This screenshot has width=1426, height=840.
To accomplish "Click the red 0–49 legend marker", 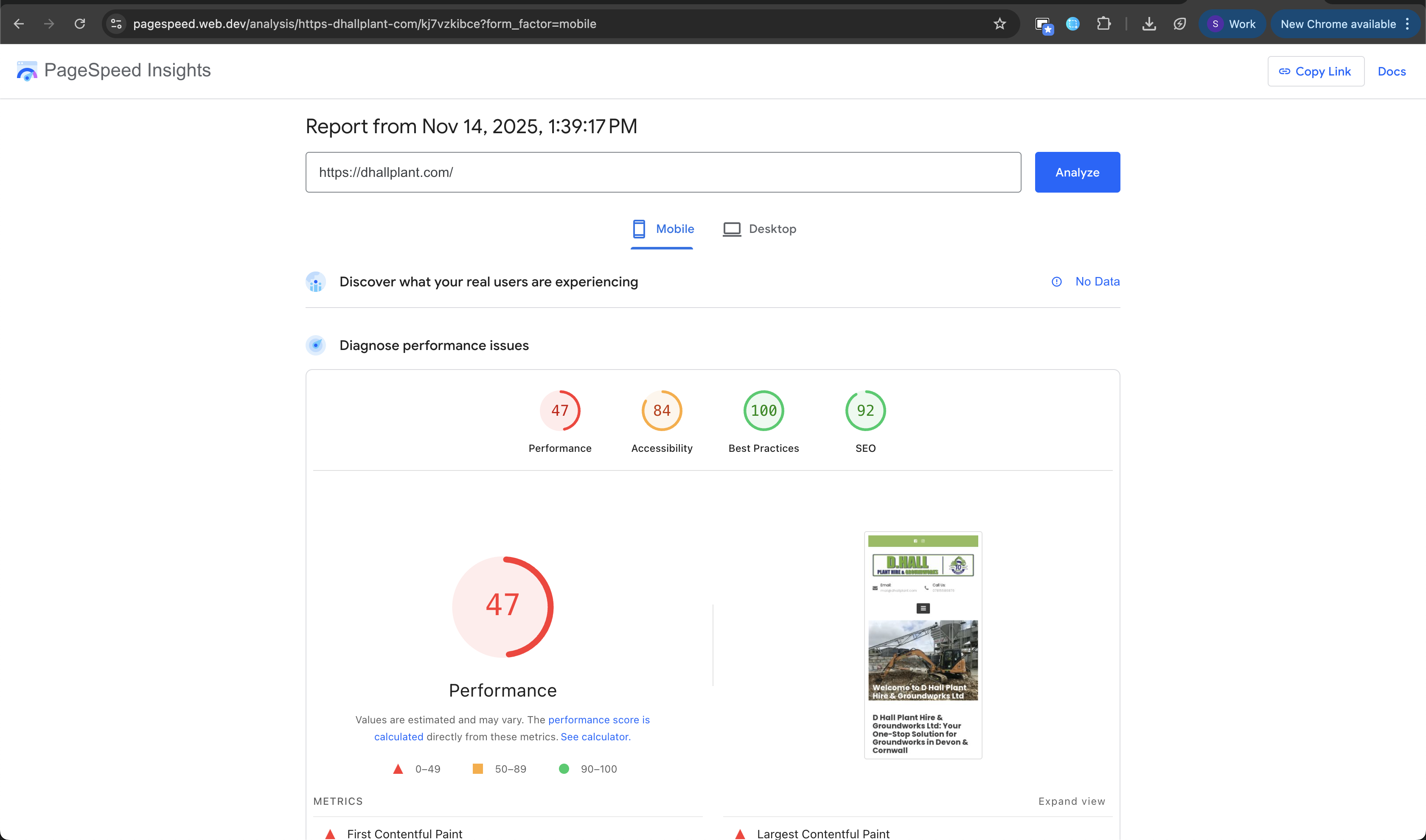I will [398, 769].
